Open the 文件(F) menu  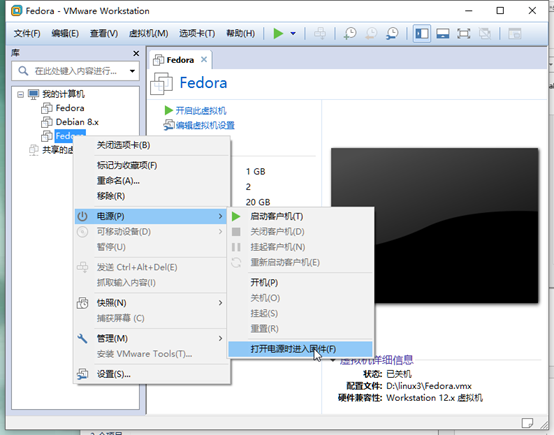coord(27,34)
